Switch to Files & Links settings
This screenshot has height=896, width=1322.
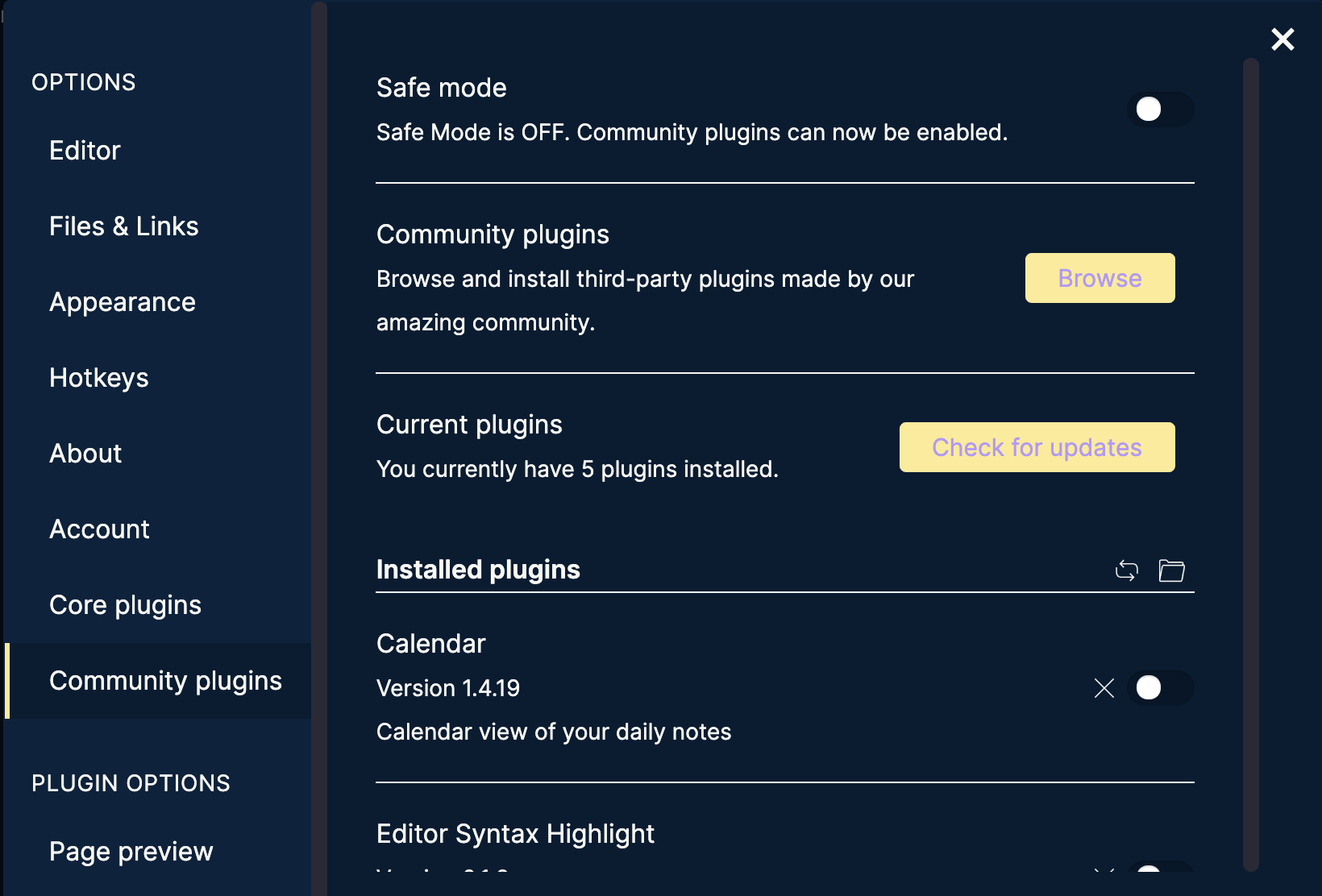pos(123,226)
